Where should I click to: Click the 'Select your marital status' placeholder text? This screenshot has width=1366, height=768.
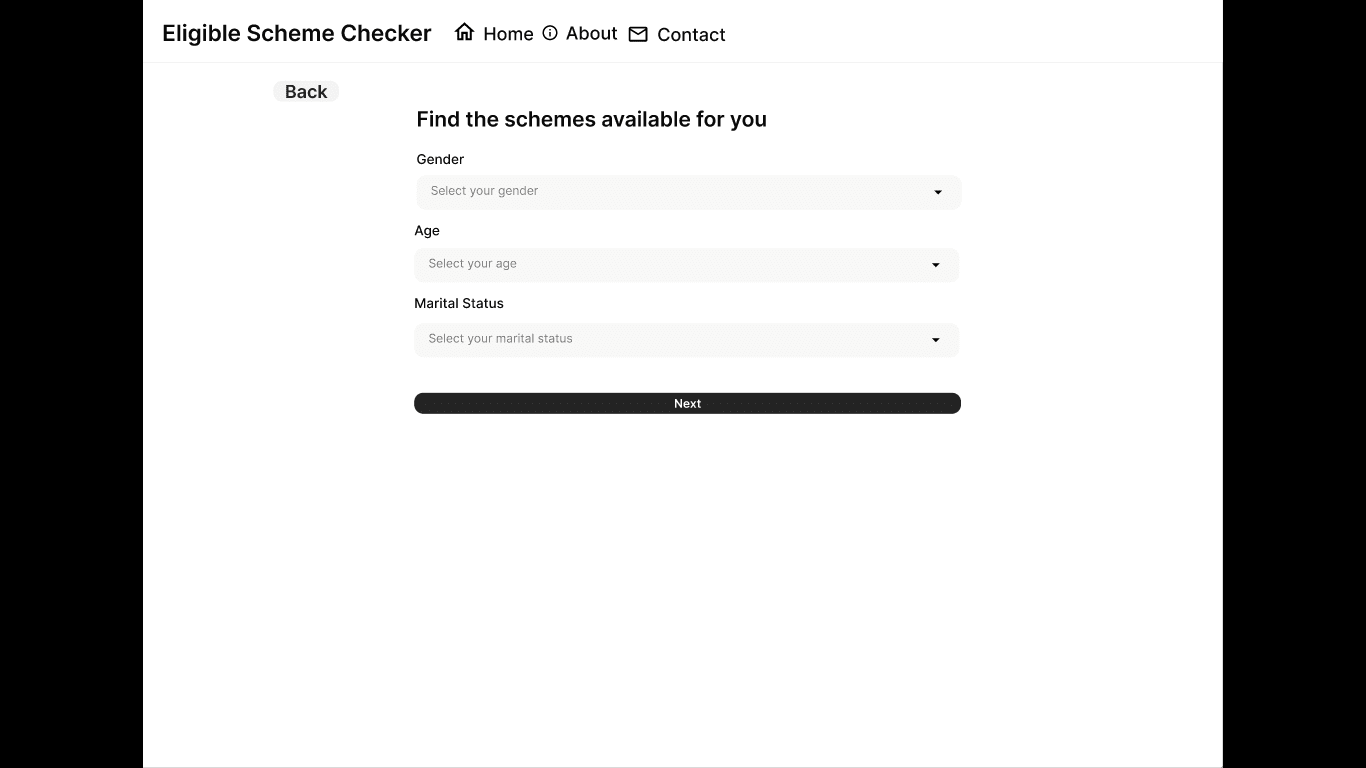(x=500, y=339)
